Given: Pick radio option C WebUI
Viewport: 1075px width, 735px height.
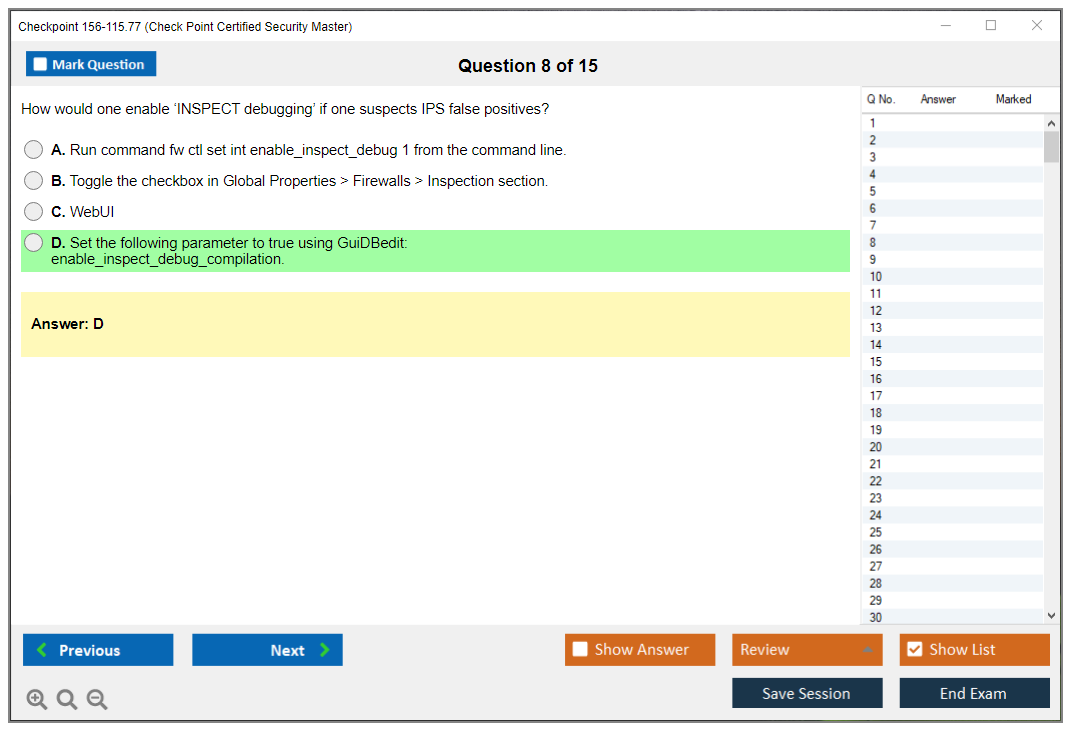Looking at the screenshot, I should click(x=34, y=212).
